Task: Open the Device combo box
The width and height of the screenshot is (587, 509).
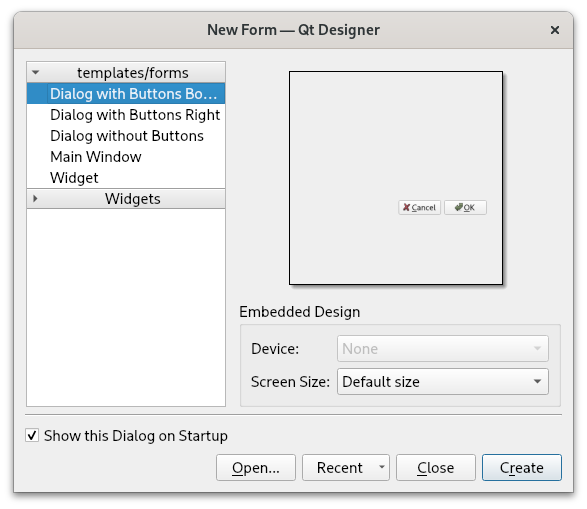Action: (443, 348)
